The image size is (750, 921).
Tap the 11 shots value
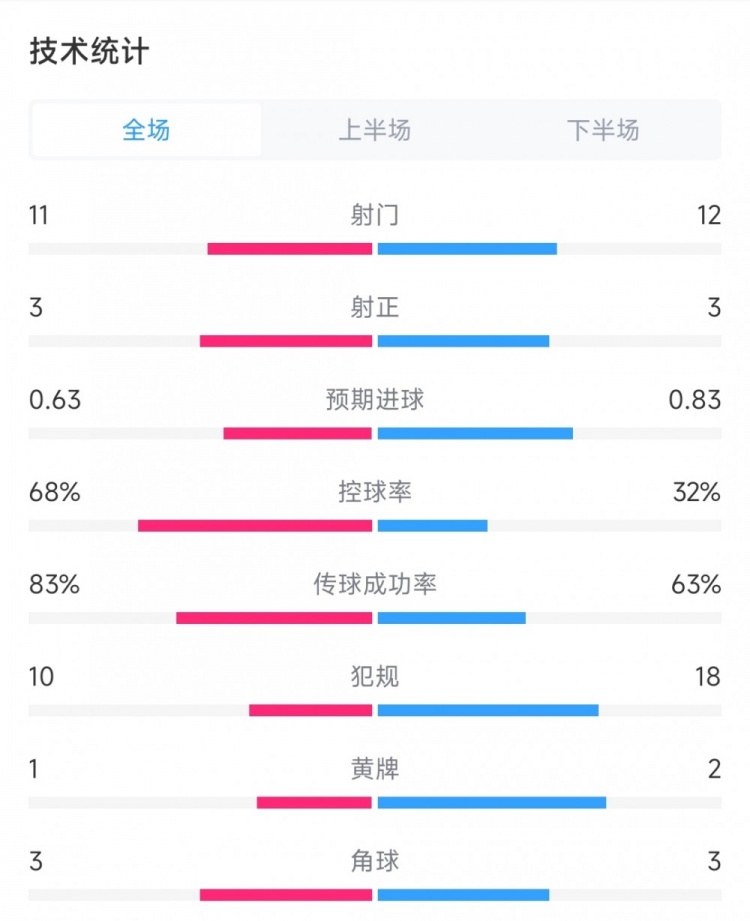tap(40, 215)
